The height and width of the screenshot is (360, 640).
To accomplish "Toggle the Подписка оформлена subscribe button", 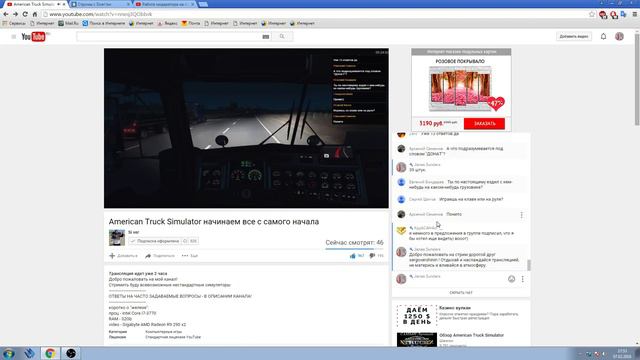I will pyautogui.click(x=154, y=241).
